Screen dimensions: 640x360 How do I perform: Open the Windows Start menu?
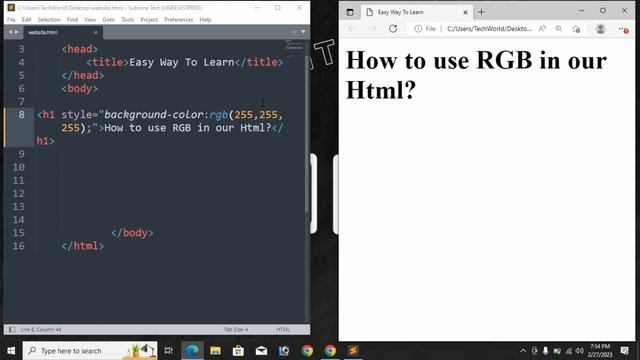11,351
